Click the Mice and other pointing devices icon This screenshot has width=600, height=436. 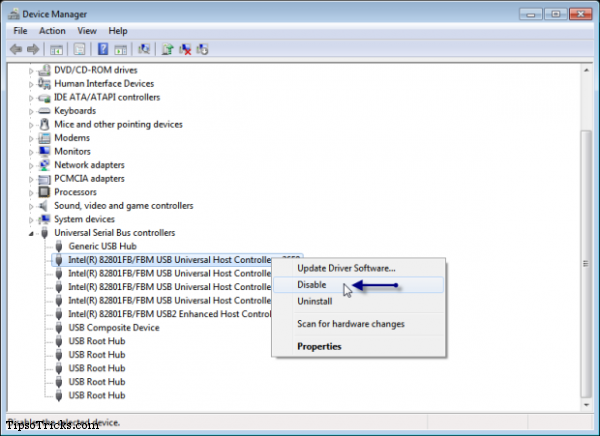(44, 124)
